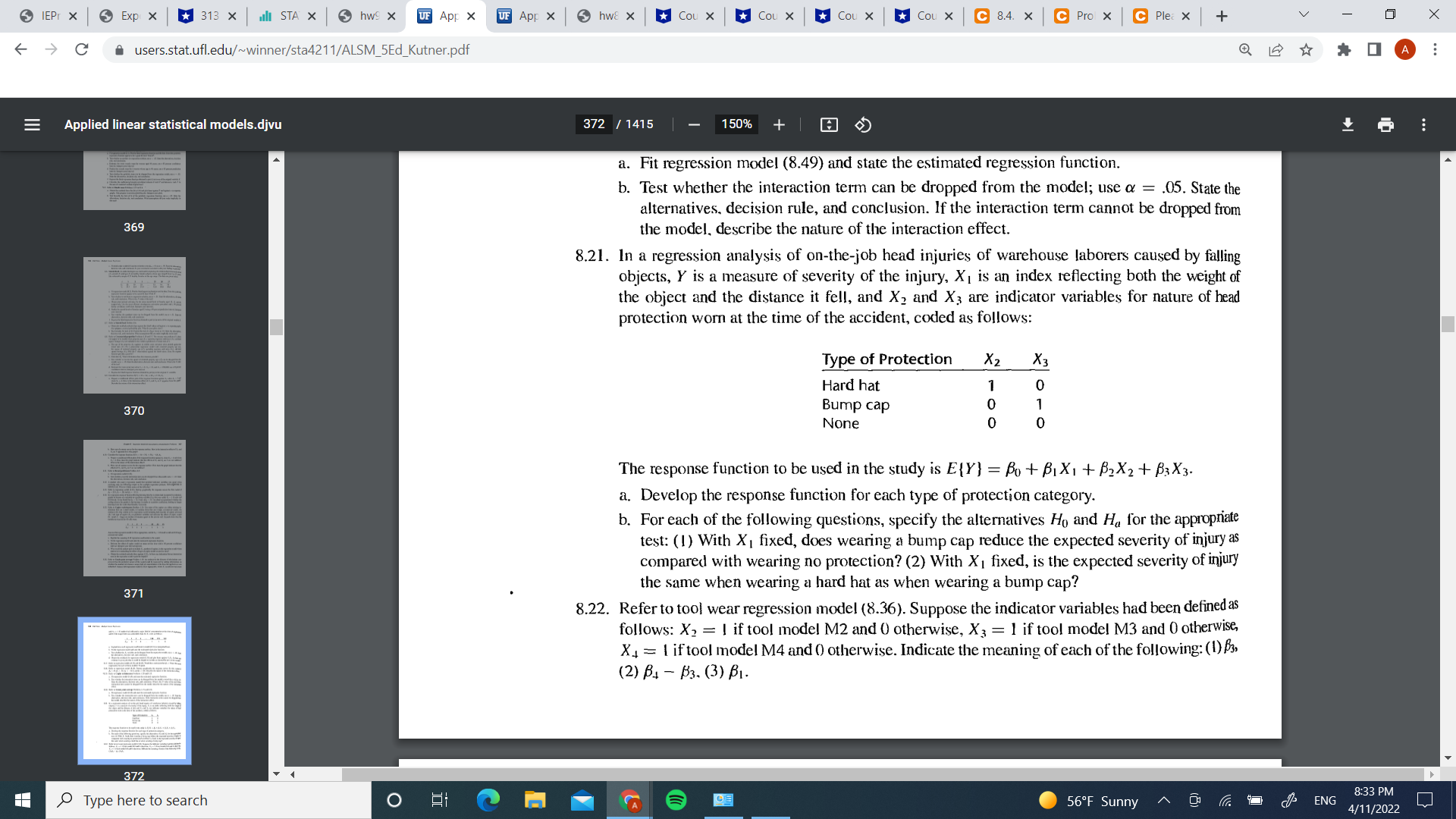The width and height of the screenshot is (1456, 819).
Task: Open Chrome extensions puzzle icon
Action: click(x=1344, y=50)
